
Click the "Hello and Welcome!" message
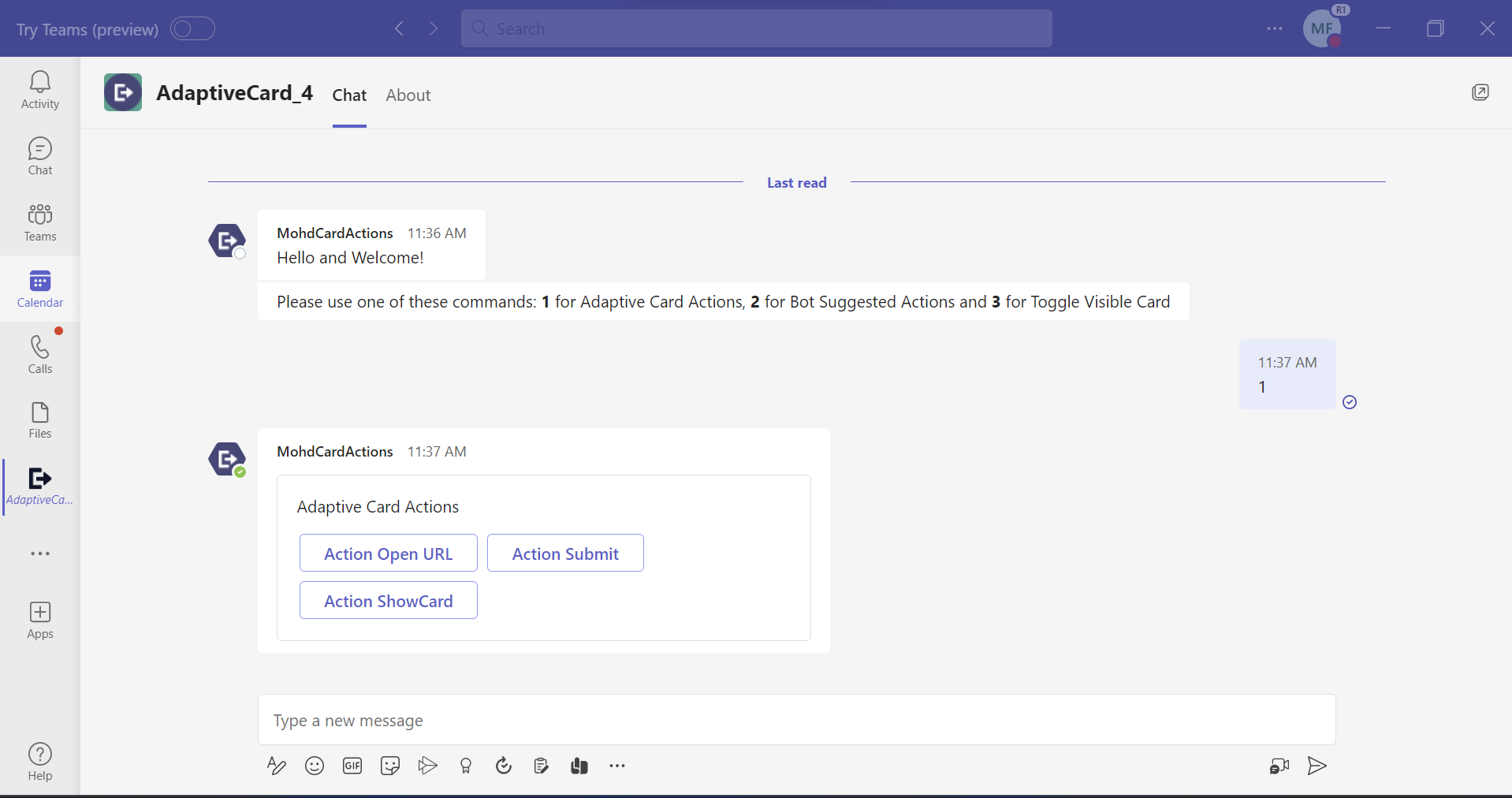point(350,258)
